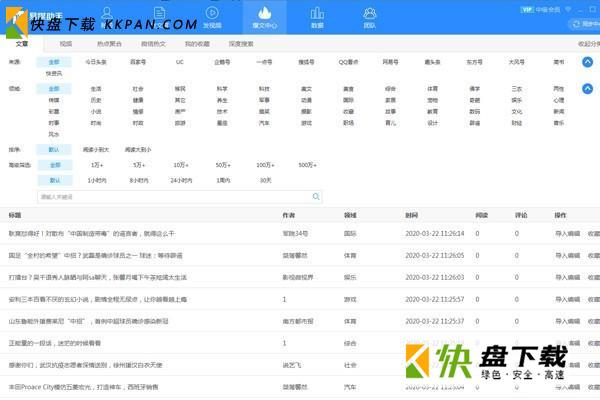This screenshot has width=600, height=400.
Task: Switch to the 我的收藏 tab
Action: [x=197, y=44]
